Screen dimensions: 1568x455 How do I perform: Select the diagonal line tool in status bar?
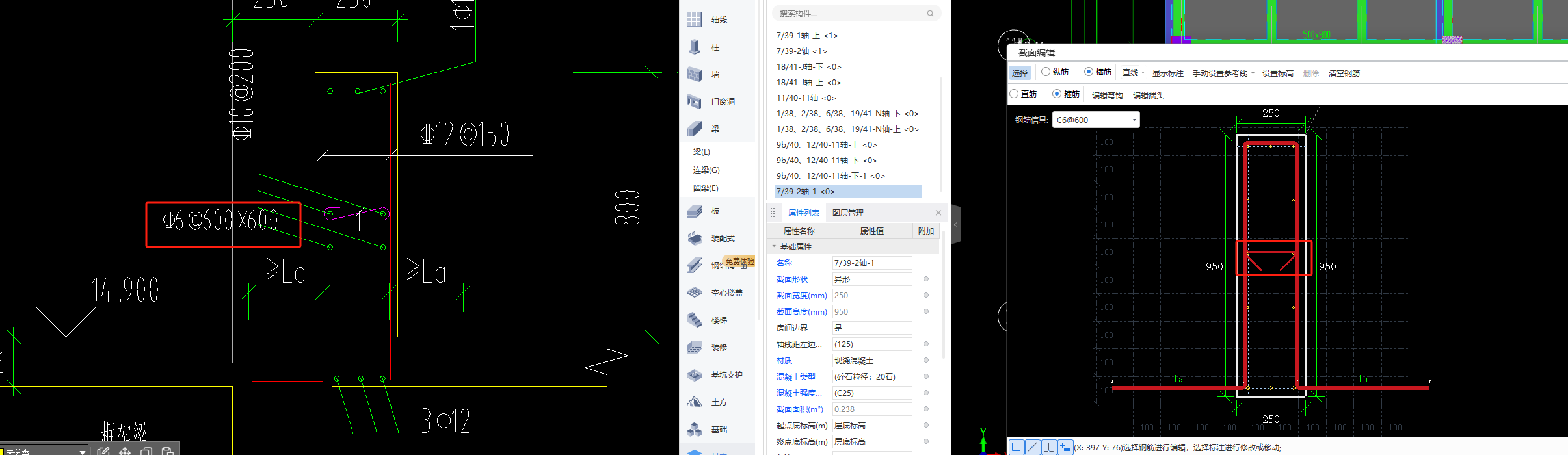(1032, 447)
